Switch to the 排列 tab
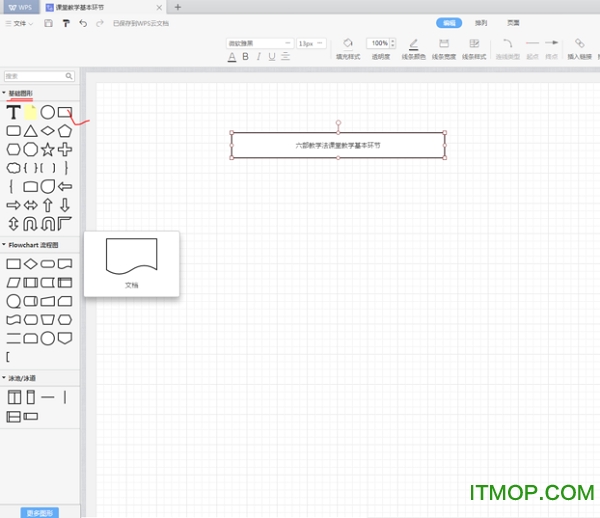The height and width of the screenshot is (518, 600). [x=481, y=22]
